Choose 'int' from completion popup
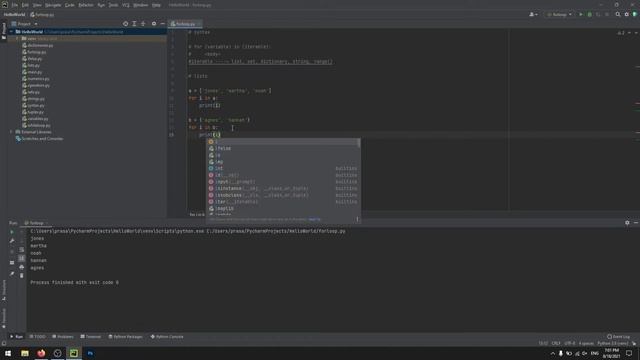The width and height of the screenshot is (640, 360). tap(282, 169)
